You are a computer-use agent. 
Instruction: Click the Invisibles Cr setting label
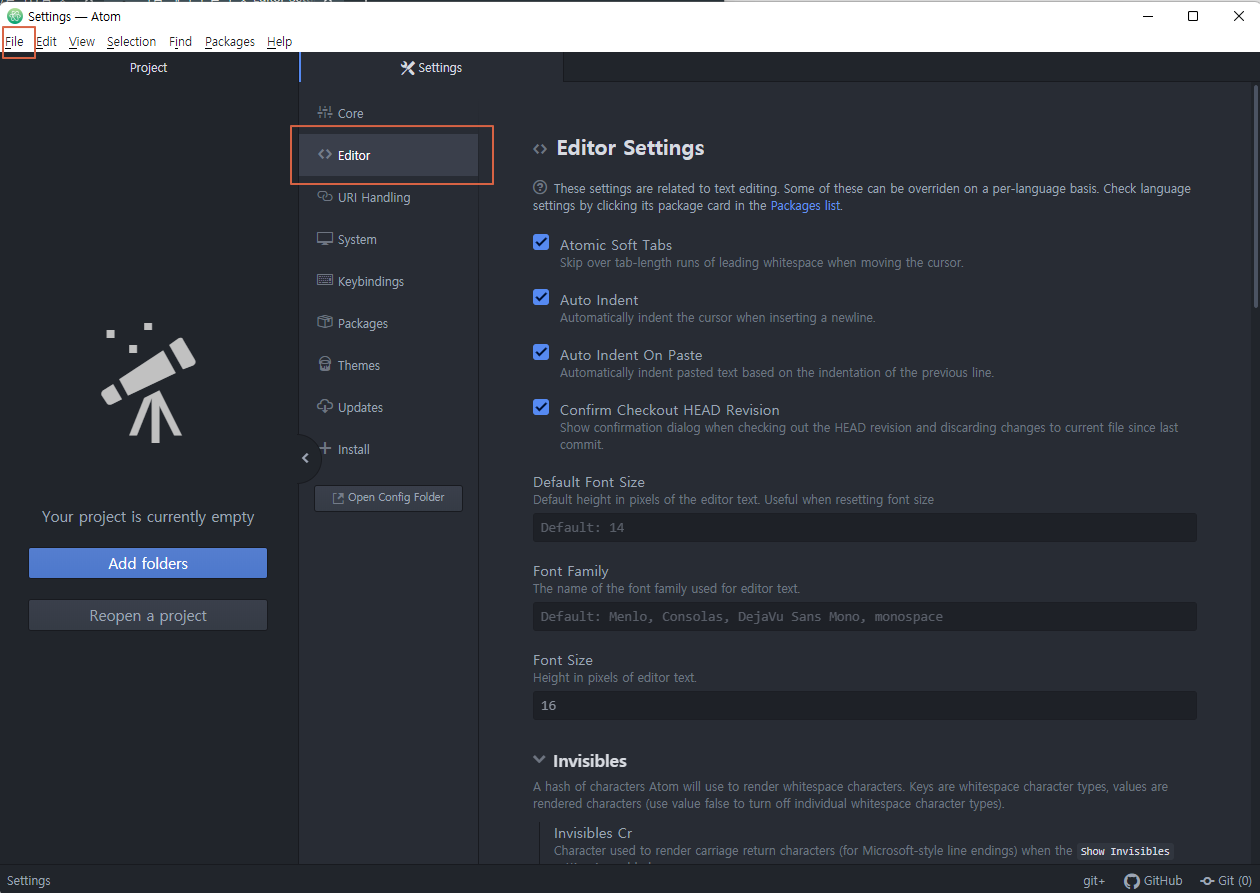tap(595, 833)
